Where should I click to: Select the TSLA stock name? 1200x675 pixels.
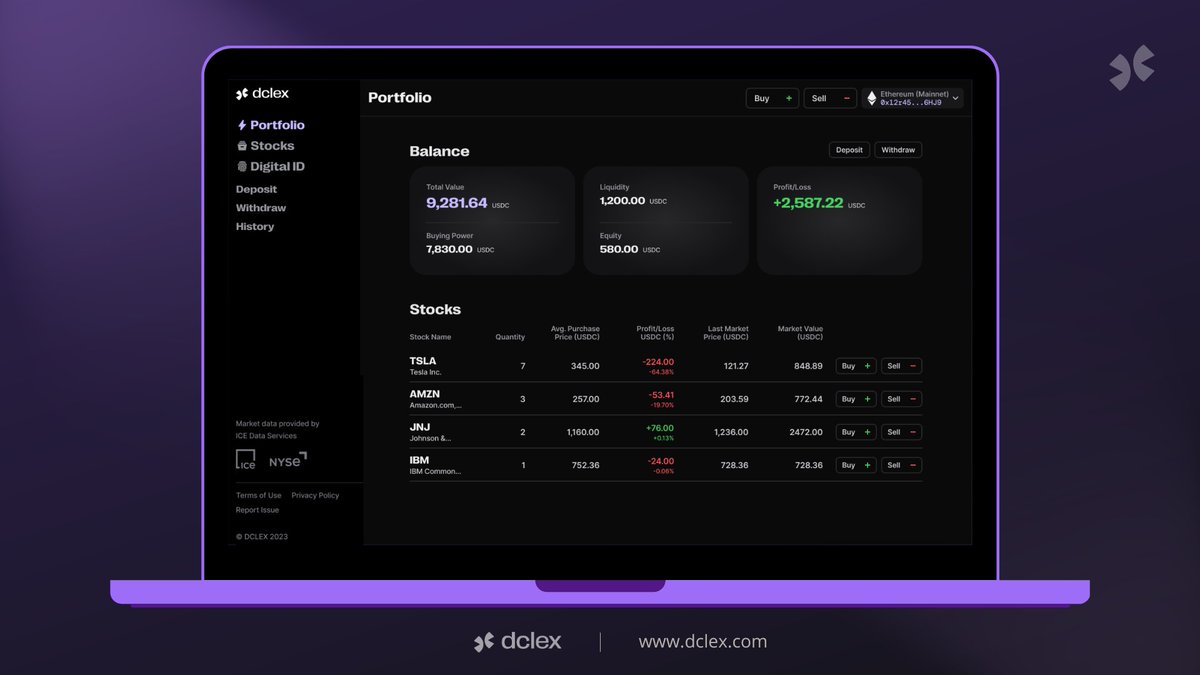423,361
